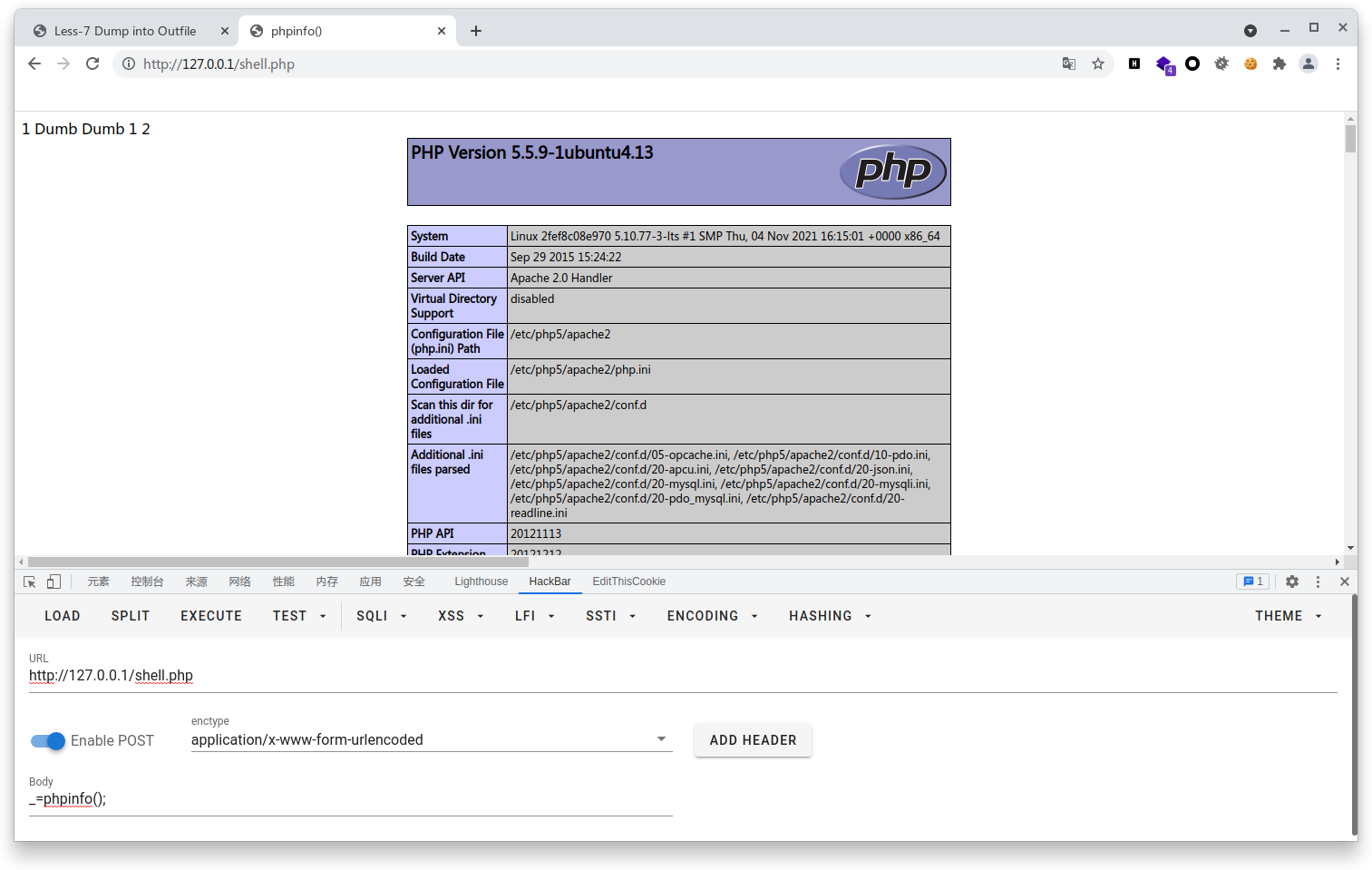Open the black circle extension icon
The image size is (1372, 870).
click(x=1192, y=64)
